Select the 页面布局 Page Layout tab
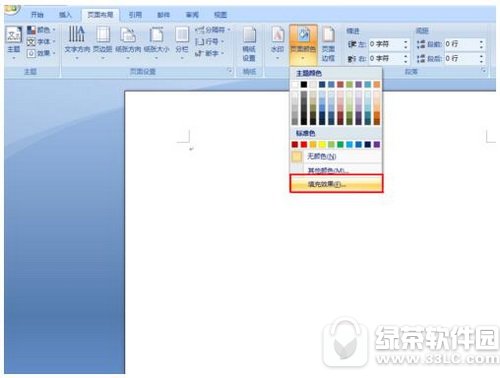 tap(100, 15)
